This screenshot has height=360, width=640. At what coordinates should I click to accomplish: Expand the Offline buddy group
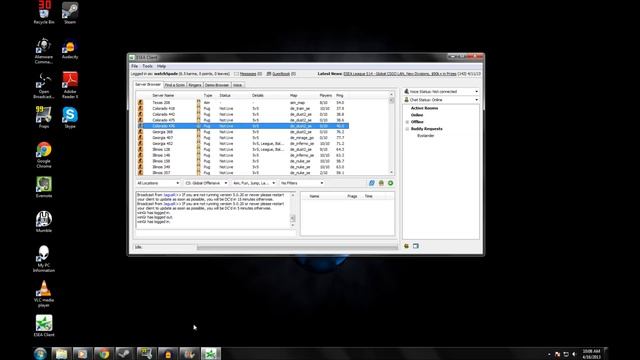pos(407,122)
